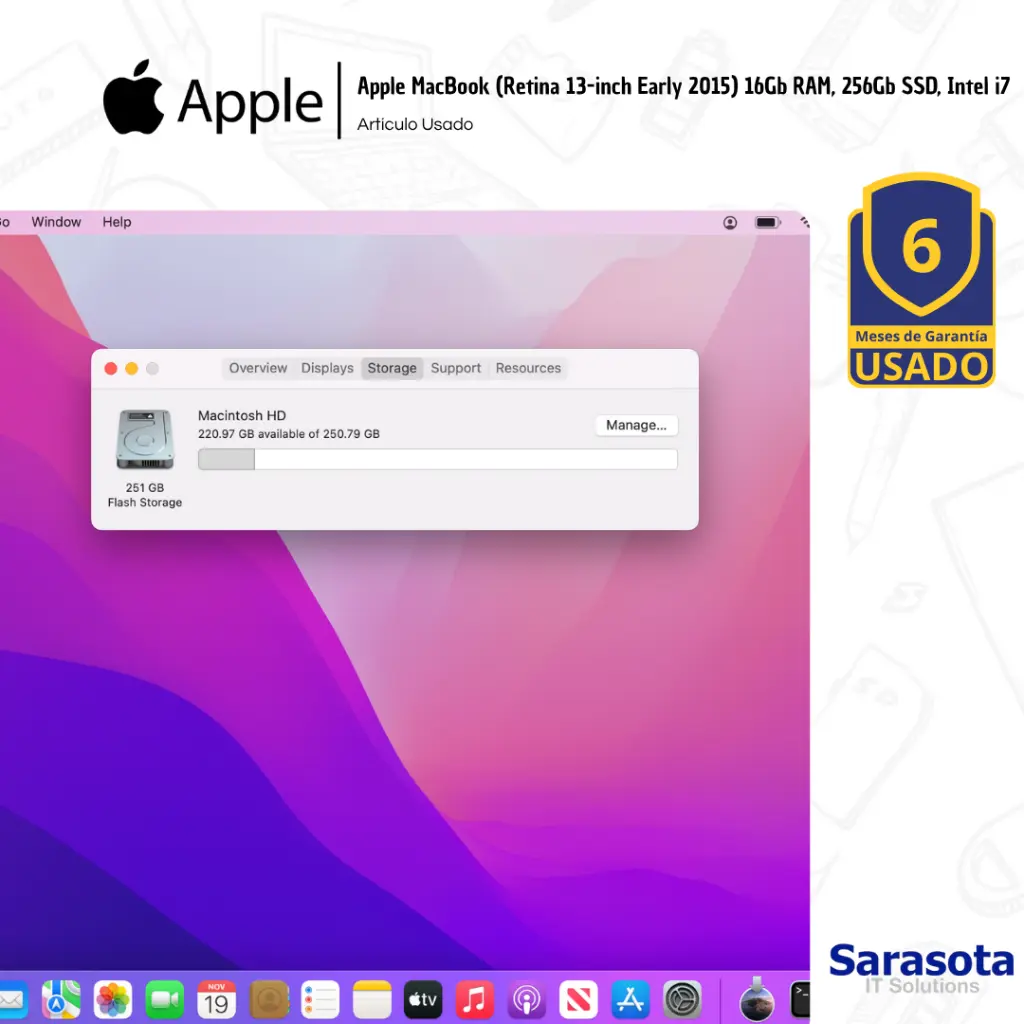The width and height of the screenshot is (1024, 1024).
Task: Launch the Photos app in dock
Action: [x=113, y=999]
